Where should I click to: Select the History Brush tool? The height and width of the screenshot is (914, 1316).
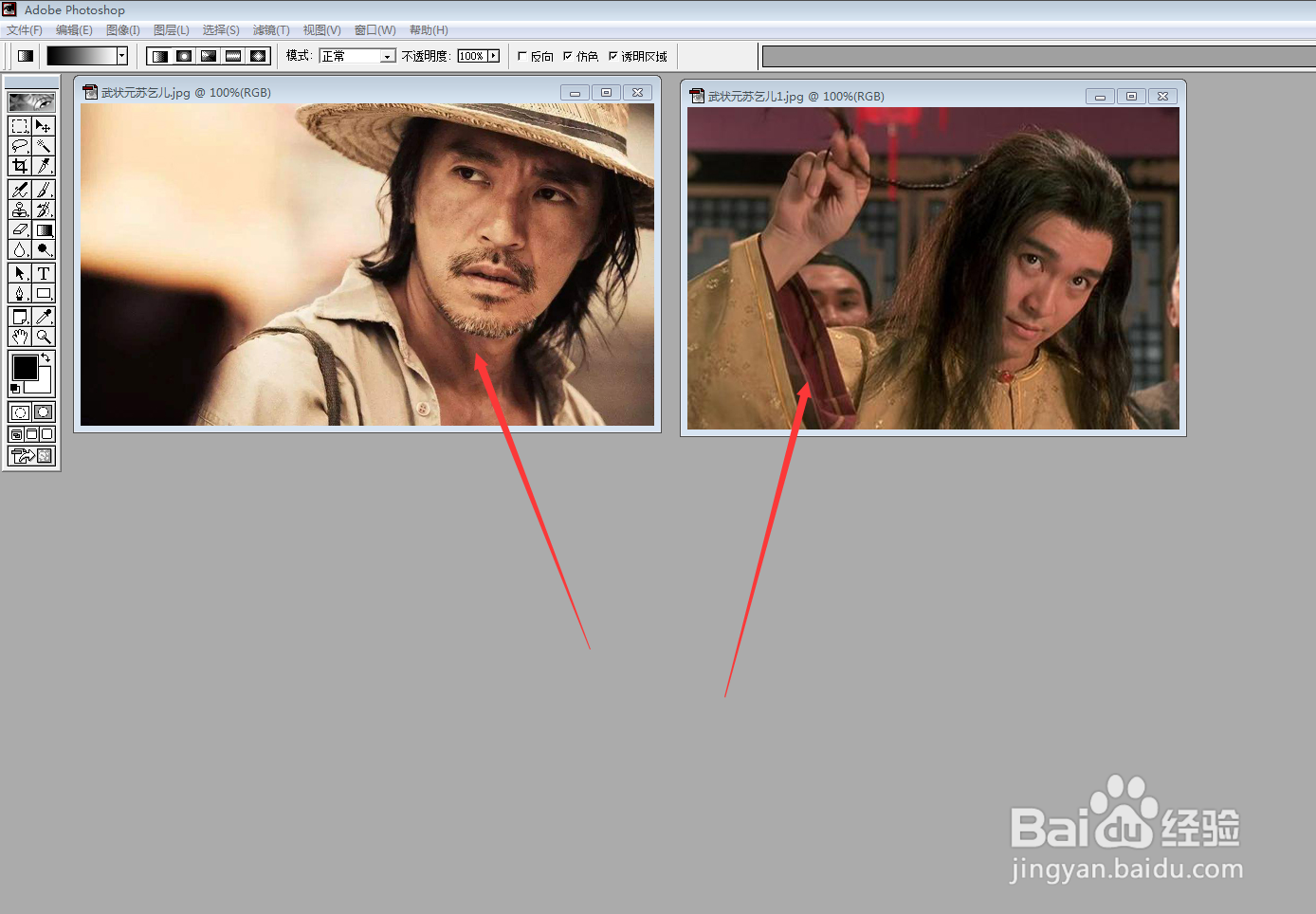coord(44,210)
